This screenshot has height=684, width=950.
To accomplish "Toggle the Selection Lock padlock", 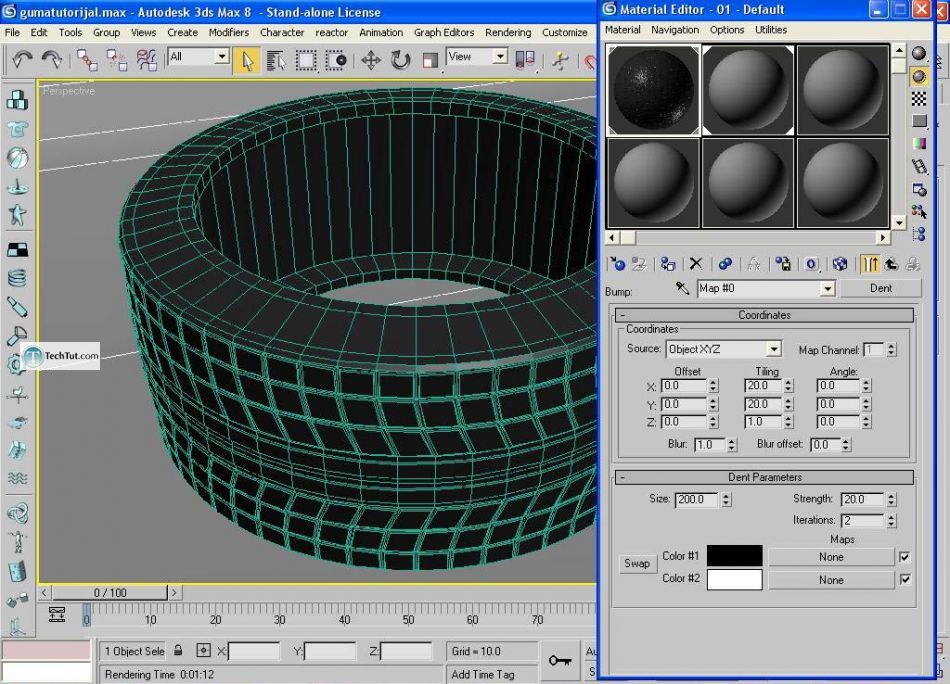I will pos(178,651).
